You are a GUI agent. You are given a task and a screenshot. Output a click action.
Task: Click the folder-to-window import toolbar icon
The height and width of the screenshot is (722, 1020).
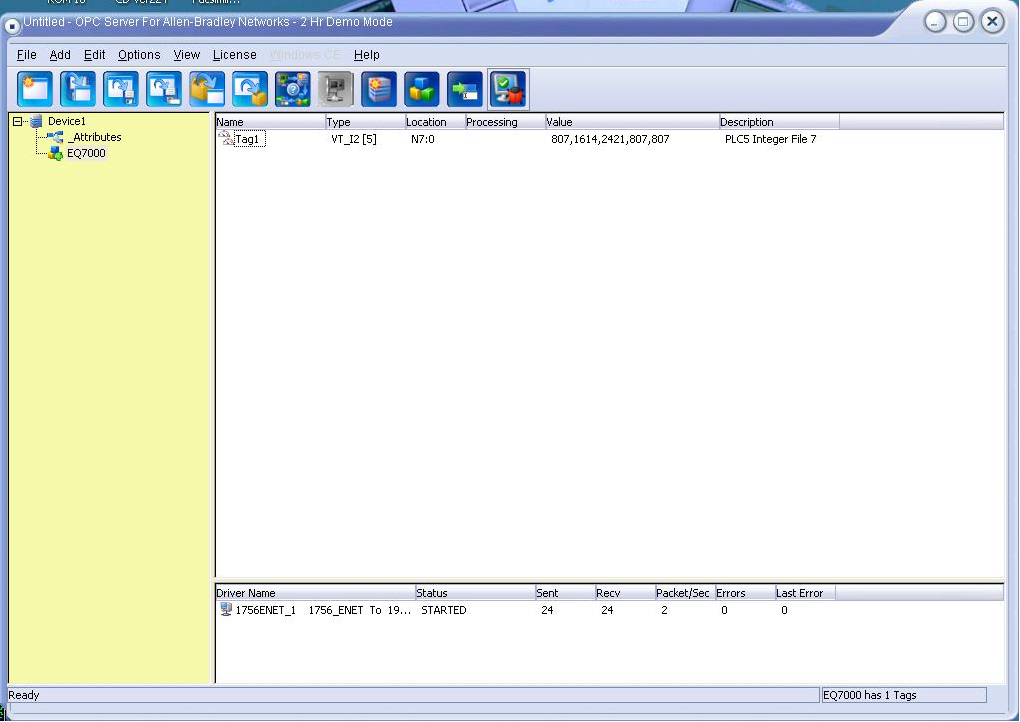click(207, 89)
